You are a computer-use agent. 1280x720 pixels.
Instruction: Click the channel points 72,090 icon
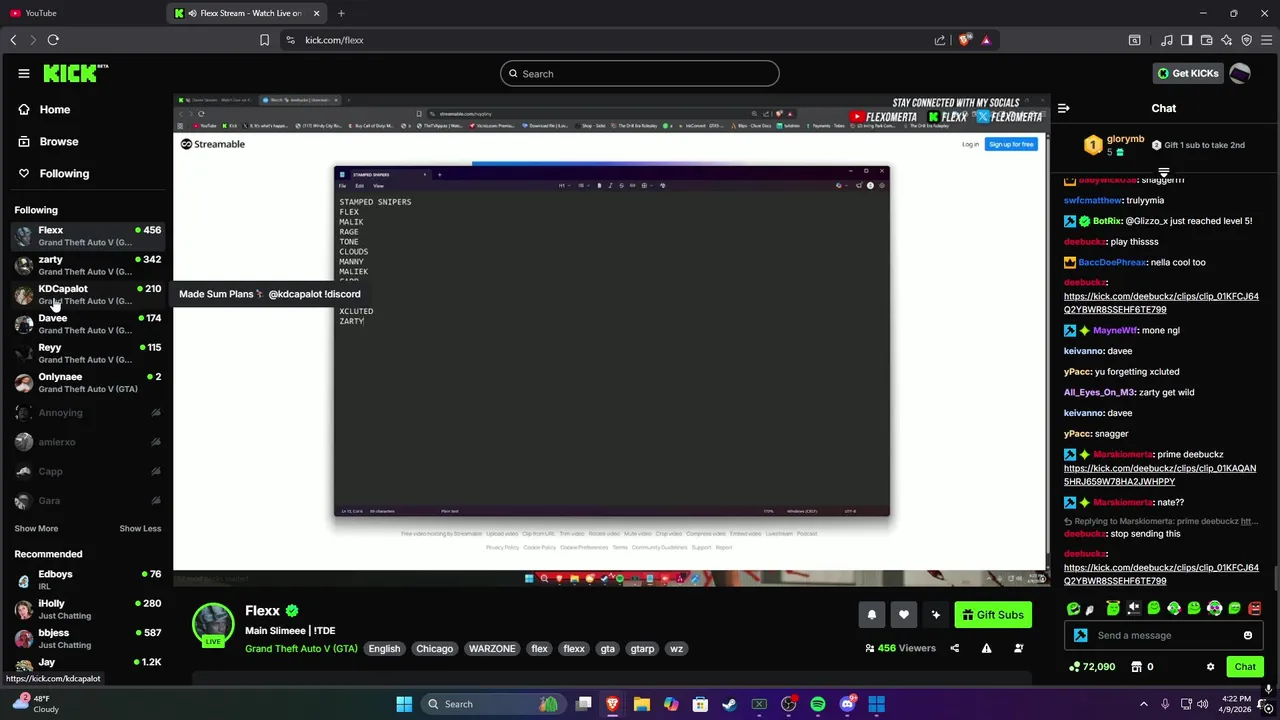pyautogui.click(x=1074, y=667)
